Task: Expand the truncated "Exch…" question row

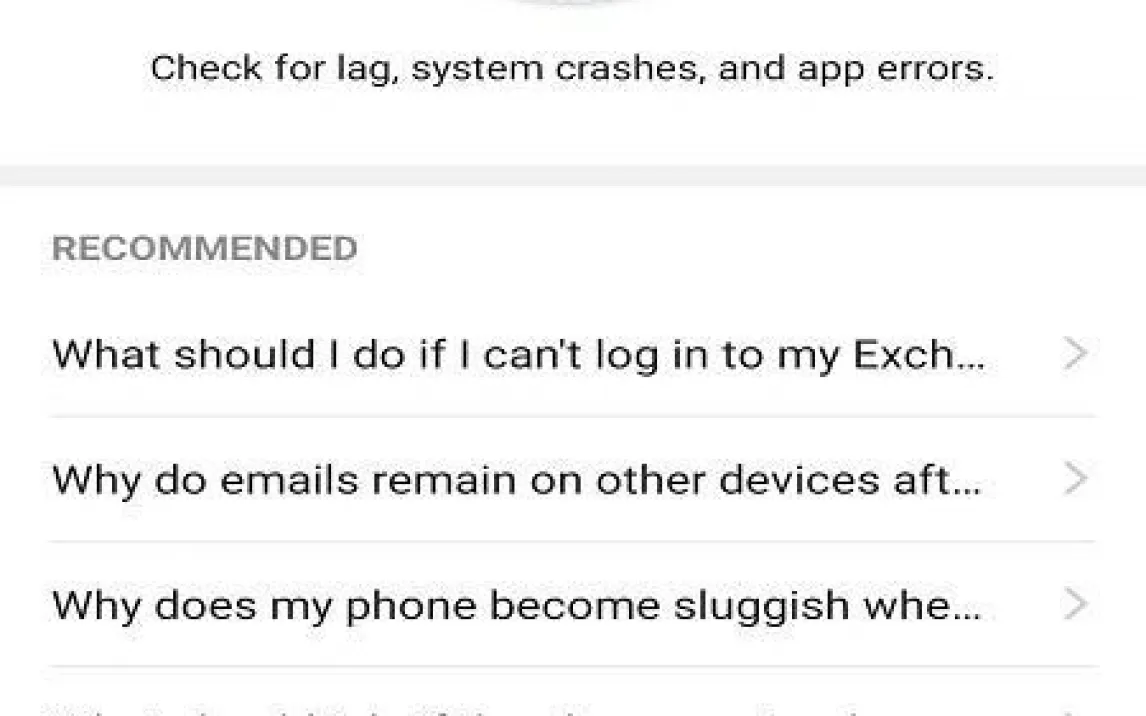Action: point(573,354)
